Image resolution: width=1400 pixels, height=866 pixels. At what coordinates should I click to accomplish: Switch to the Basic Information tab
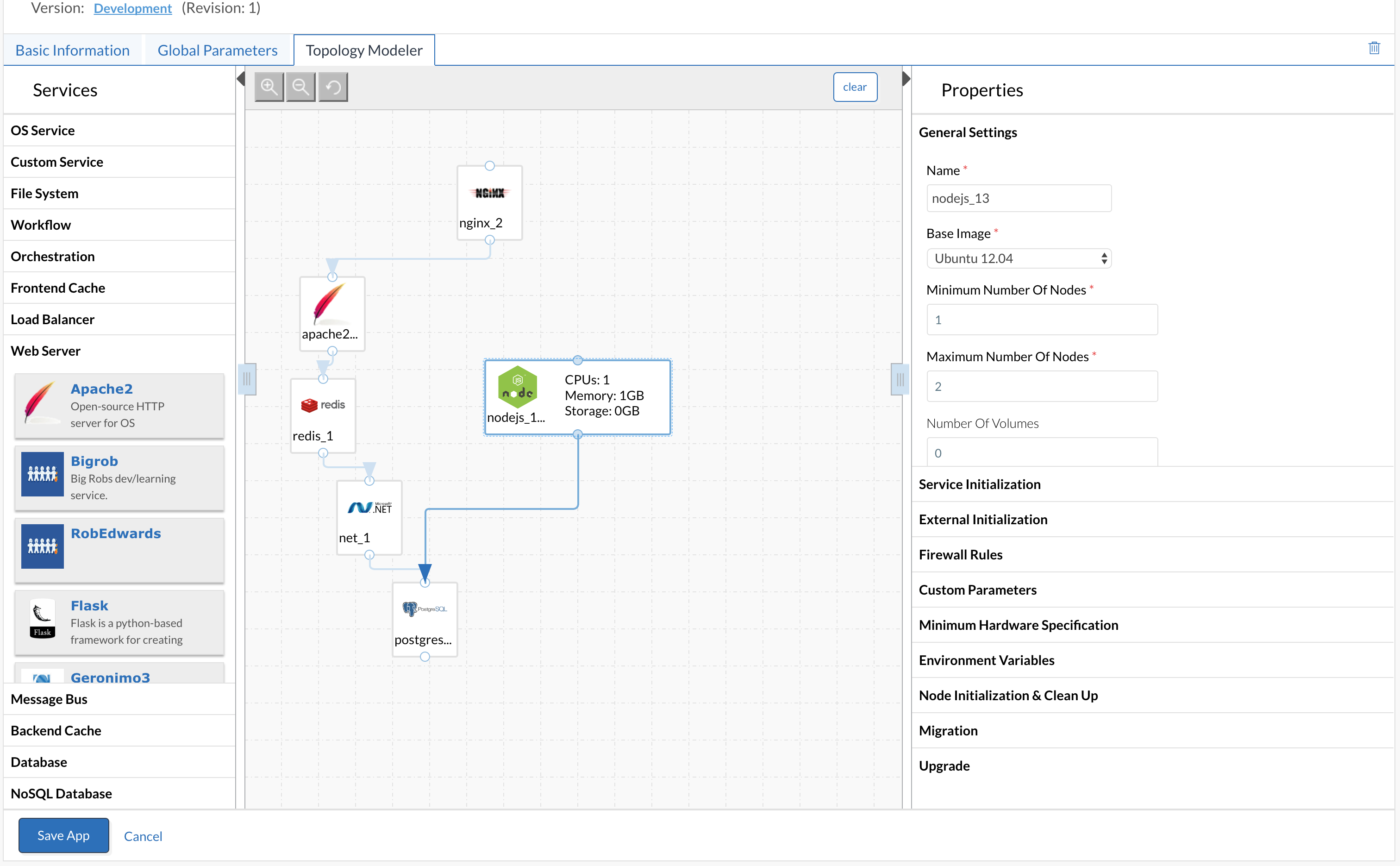(x=72, y=50)
